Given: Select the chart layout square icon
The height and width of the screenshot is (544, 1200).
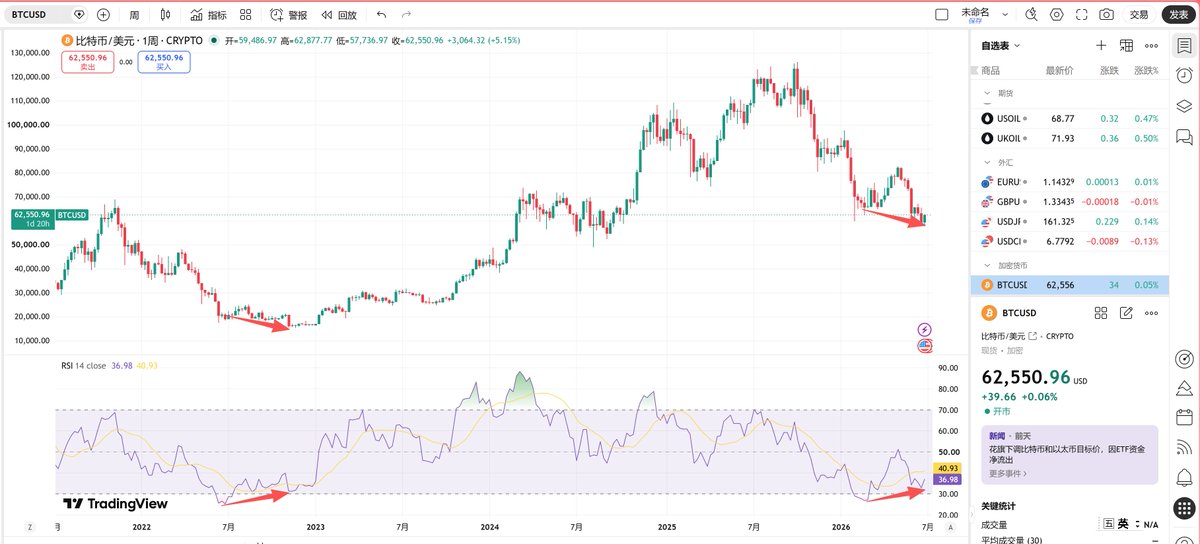Looking at the screenshot, I should point(940,15).
